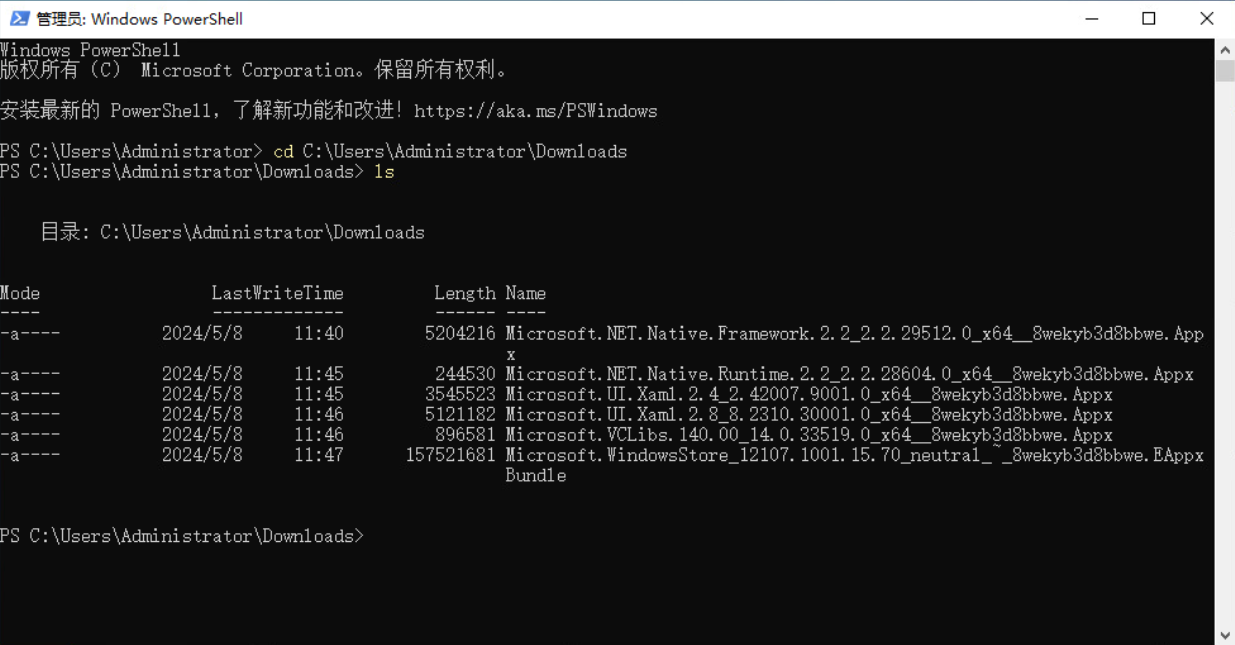Minimize the PowerShell window

(x=1091, y=19)
